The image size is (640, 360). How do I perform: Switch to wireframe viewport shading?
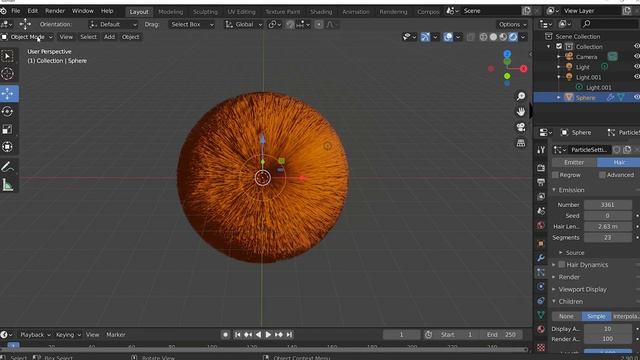pyautogui.click(x=483, y=37)
